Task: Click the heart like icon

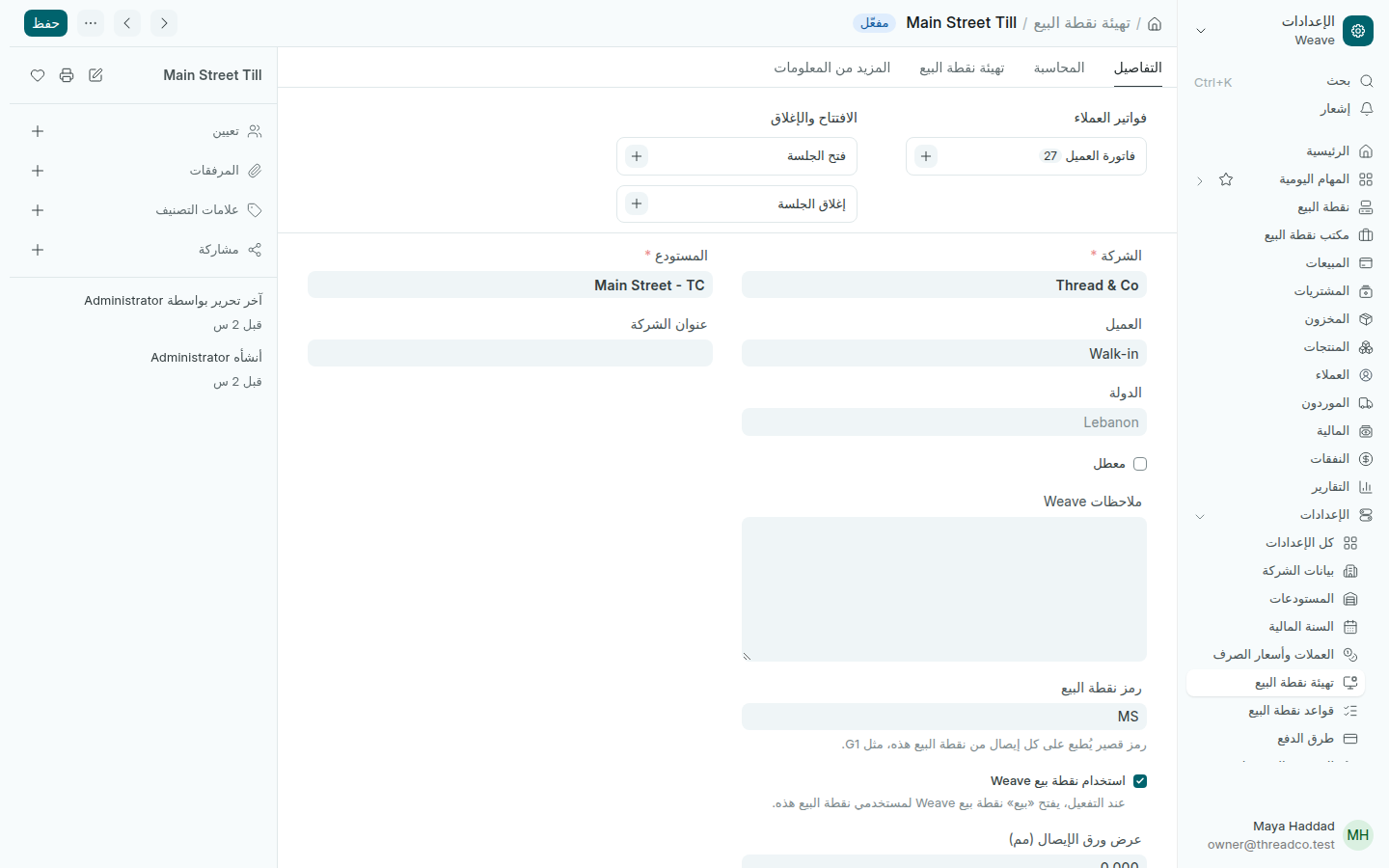Action: click(x=38, y=75)
